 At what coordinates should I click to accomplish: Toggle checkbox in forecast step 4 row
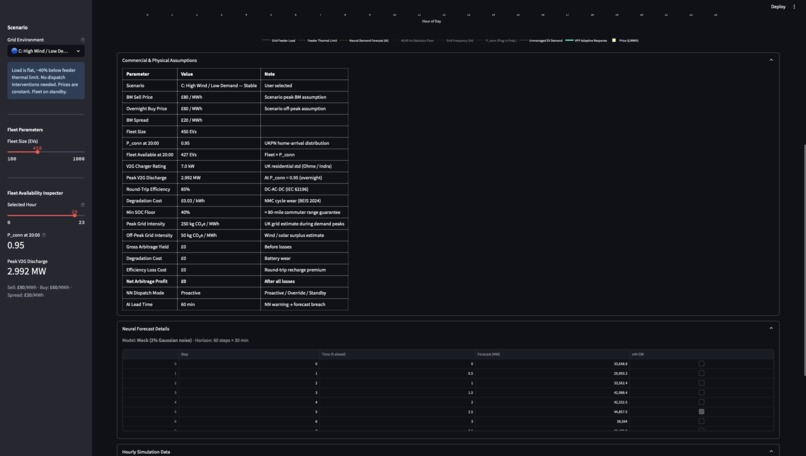(x=701, y=402)
